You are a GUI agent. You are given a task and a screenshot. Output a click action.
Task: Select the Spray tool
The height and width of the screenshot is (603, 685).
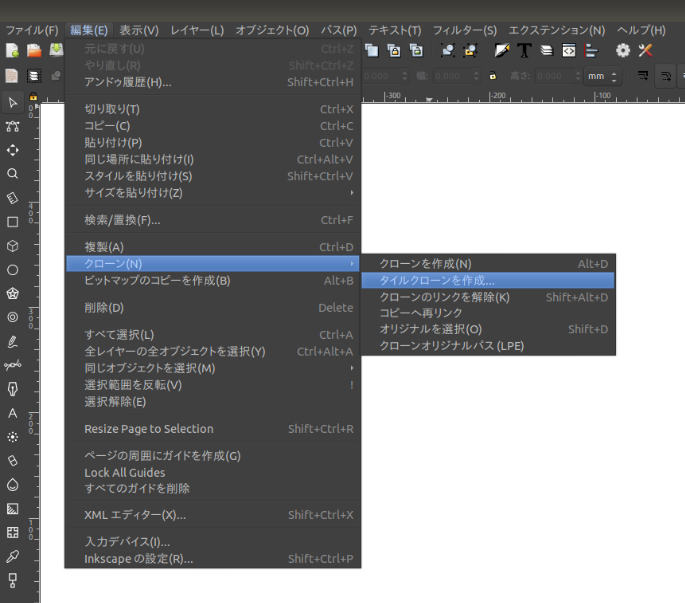[x=13, y=437]
